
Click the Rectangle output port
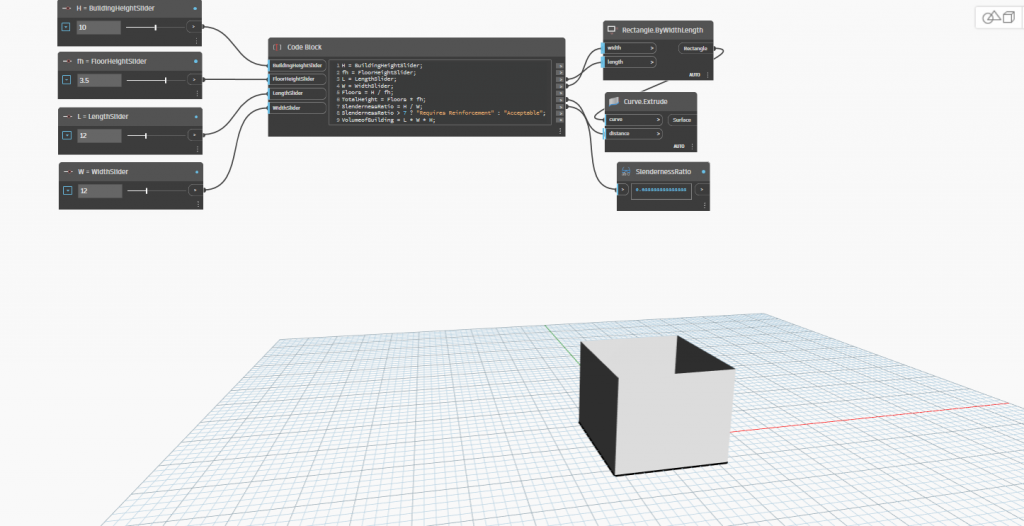pos(697,48)
